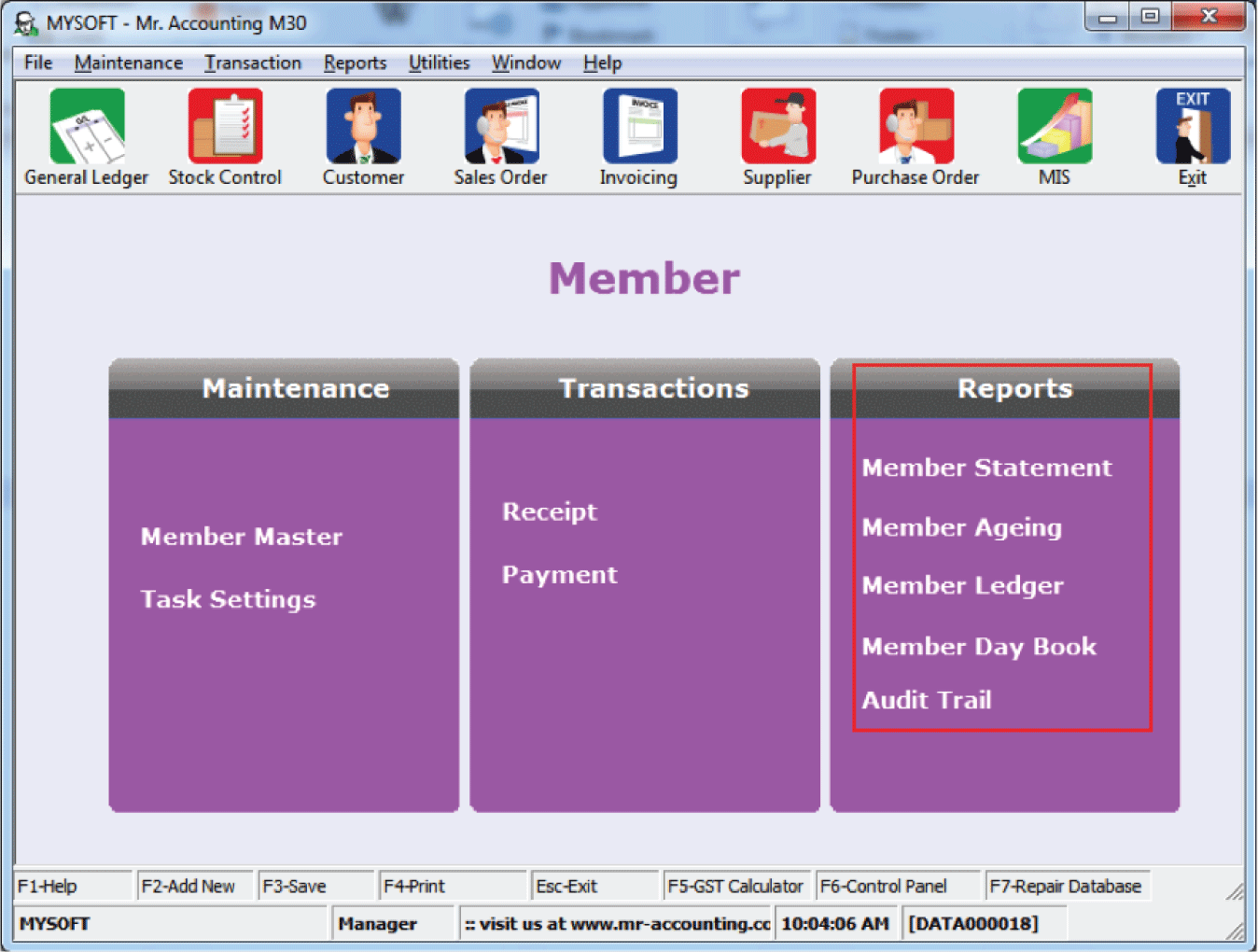Viewport: 1258px width, 952px height.
Task: Click the MYSOFT status bar entry
Action: tap(172, 923)
